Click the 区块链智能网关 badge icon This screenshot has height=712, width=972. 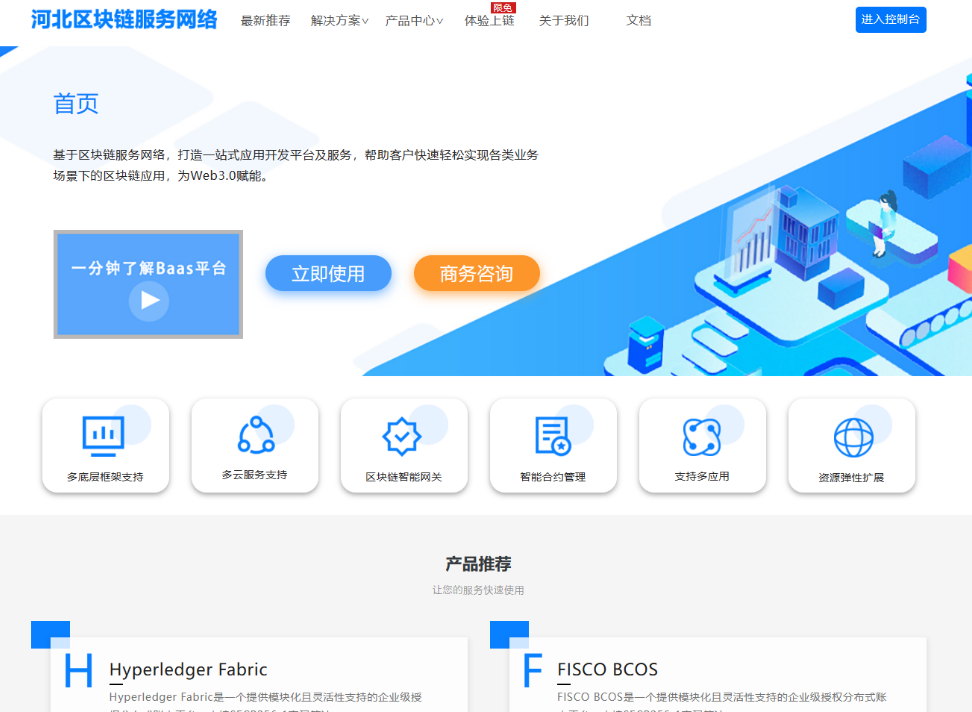point(403,436)
